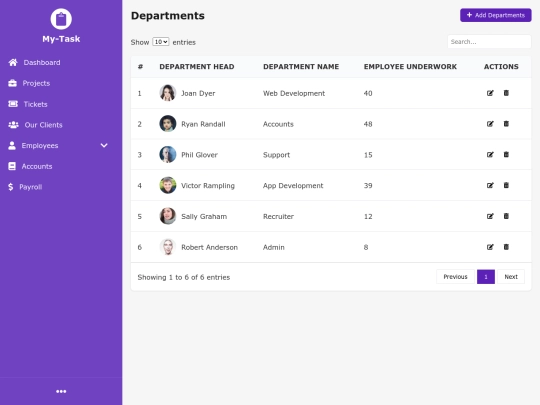
Task: Delete the Ryan Randall department row
Action: tap(506, 124)
